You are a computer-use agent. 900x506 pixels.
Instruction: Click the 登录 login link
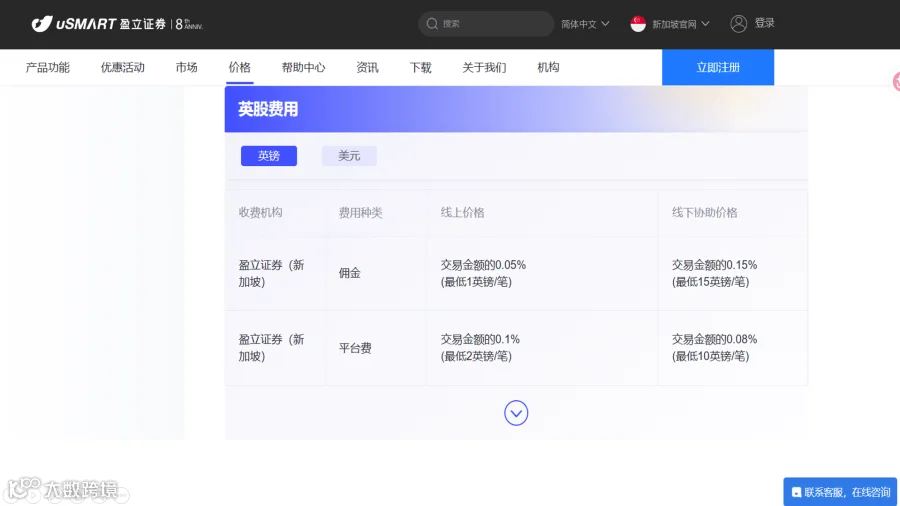(x=765, y=23)
